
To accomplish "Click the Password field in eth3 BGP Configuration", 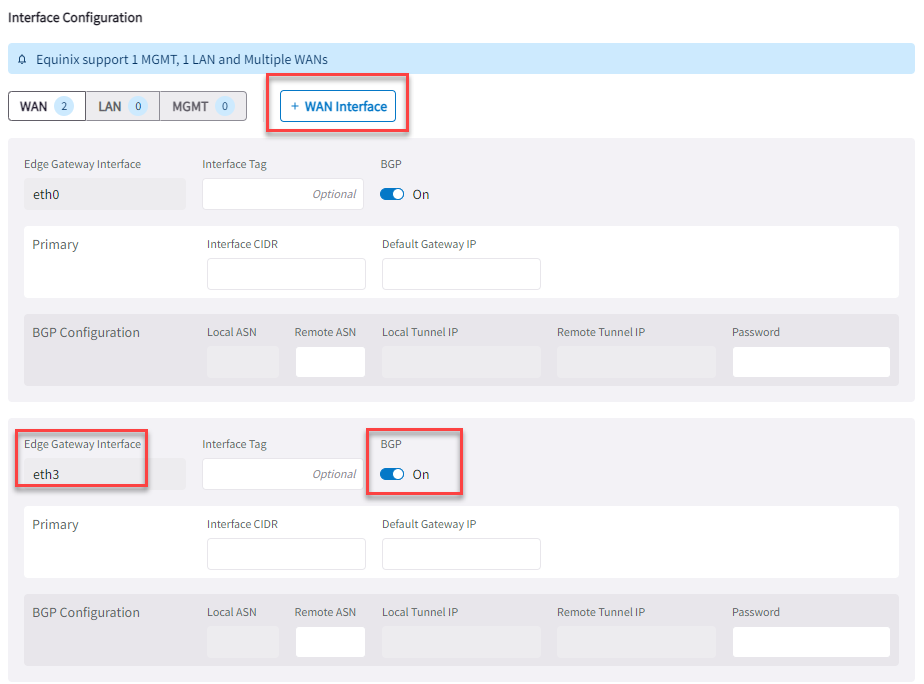I will coord(811,641).
